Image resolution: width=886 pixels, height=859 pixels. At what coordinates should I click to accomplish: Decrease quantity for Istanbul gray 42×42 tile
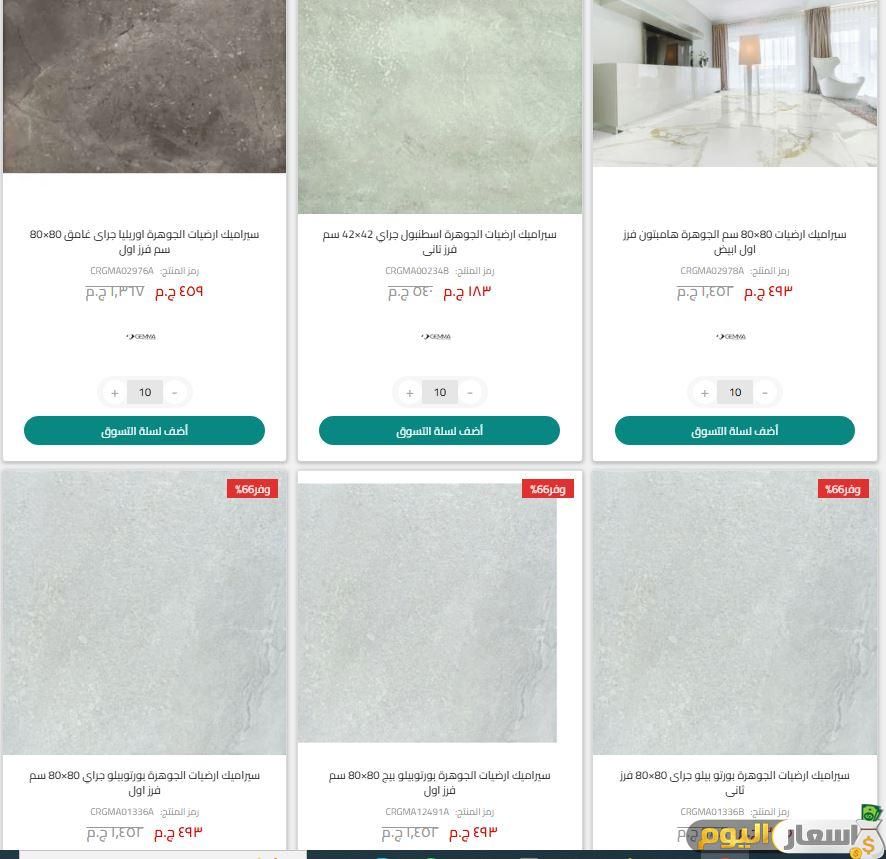(470, 393)
